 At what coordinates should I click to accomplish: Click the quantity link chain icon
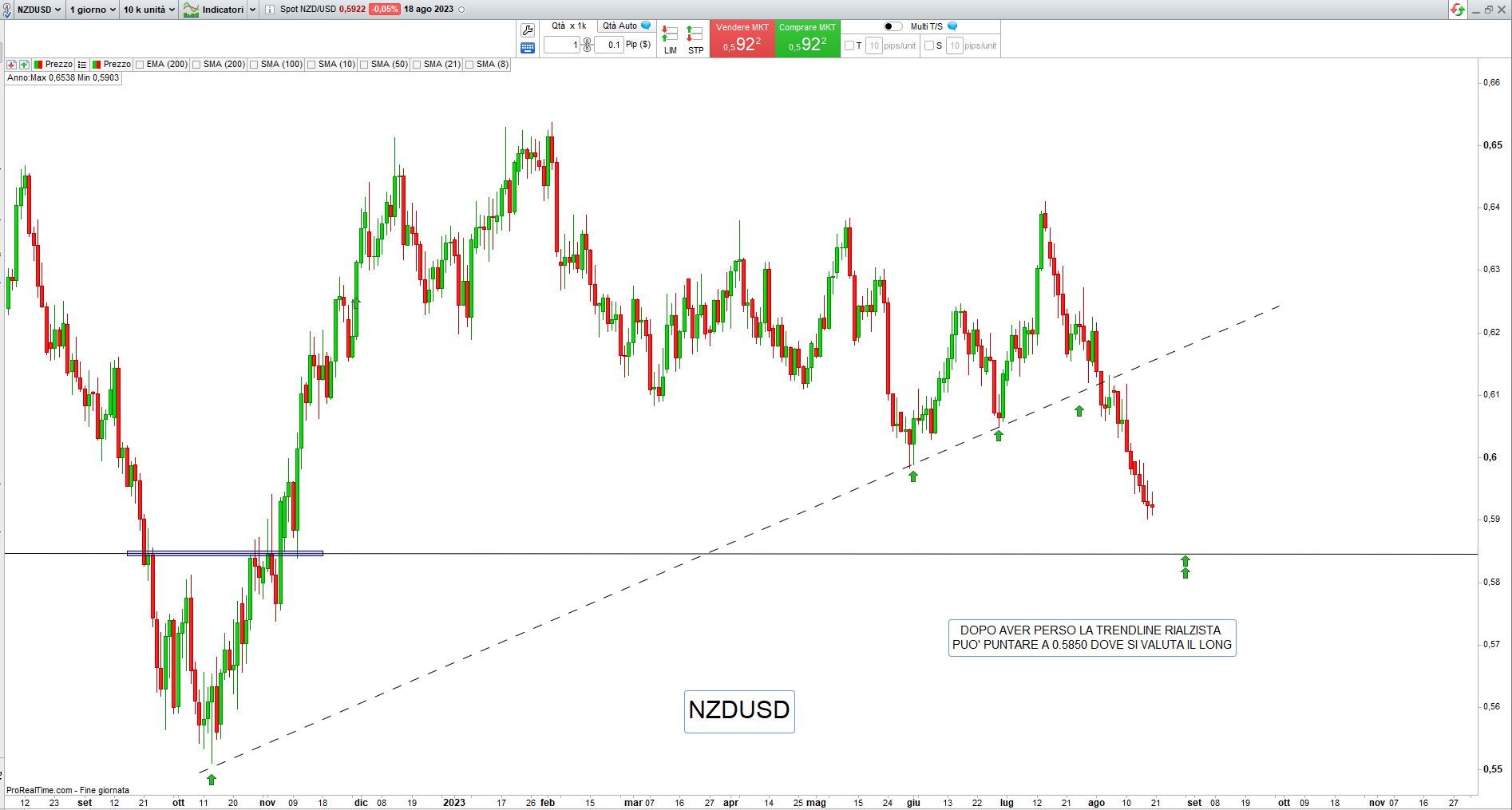(587, 45)
